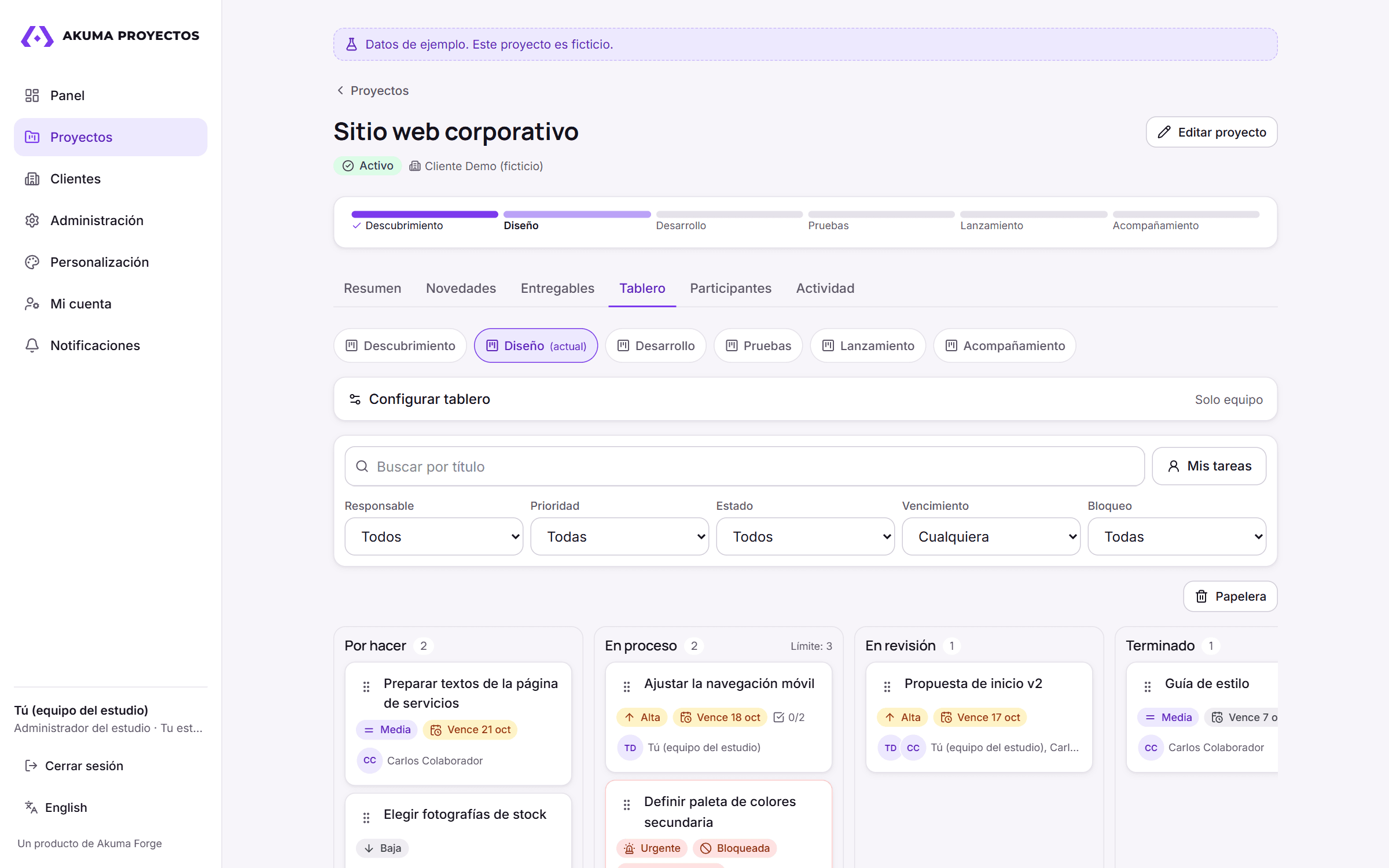Click the English language translate icon
The height and width of the screenshot is (868, 1389).
[x=31, y=807]
